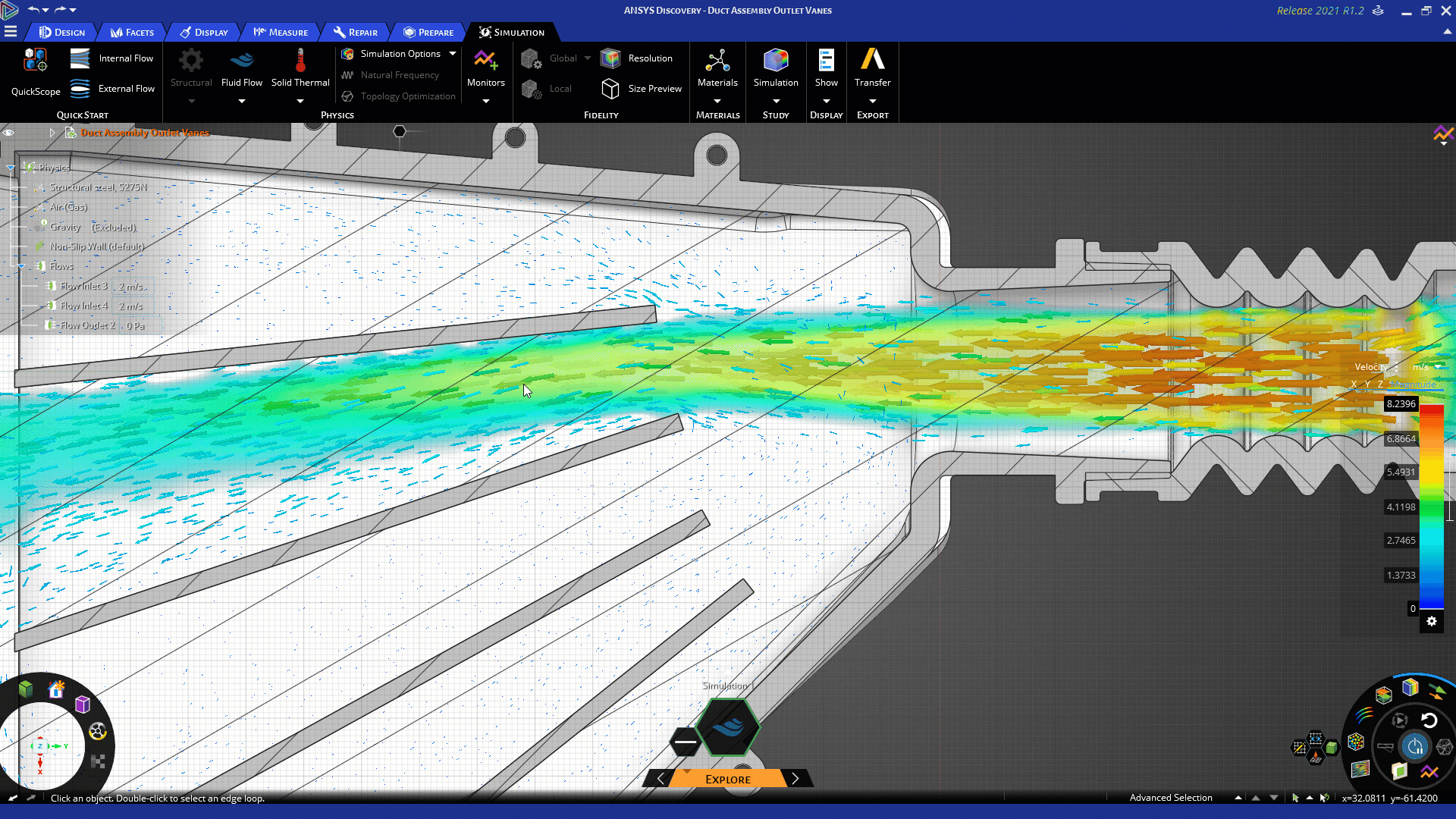The image size is (1456, 819).
Task: Click the particles display icon in radial menu
Action: point(1356,742)
